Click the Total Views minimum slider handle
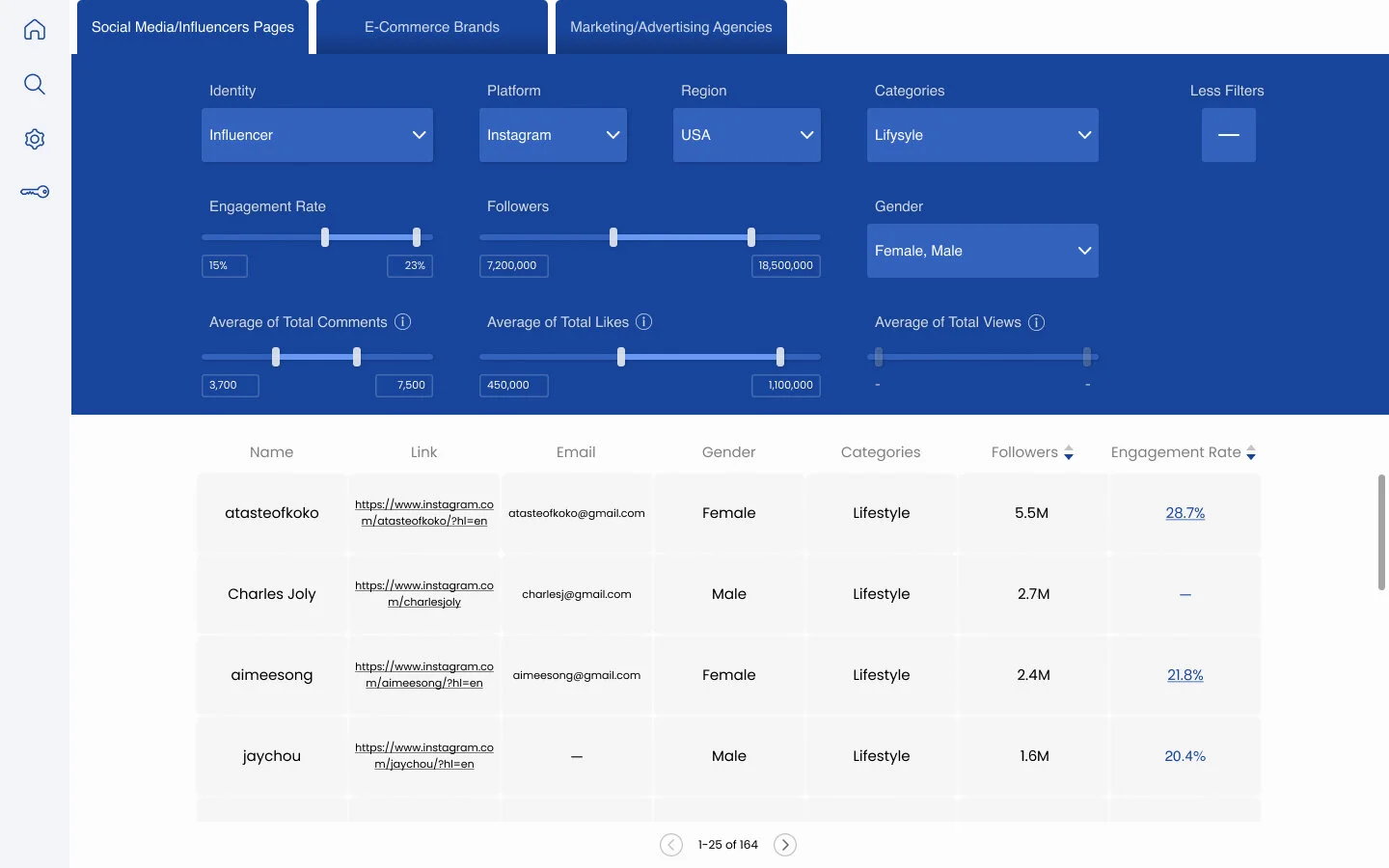 tap(879, 357)
